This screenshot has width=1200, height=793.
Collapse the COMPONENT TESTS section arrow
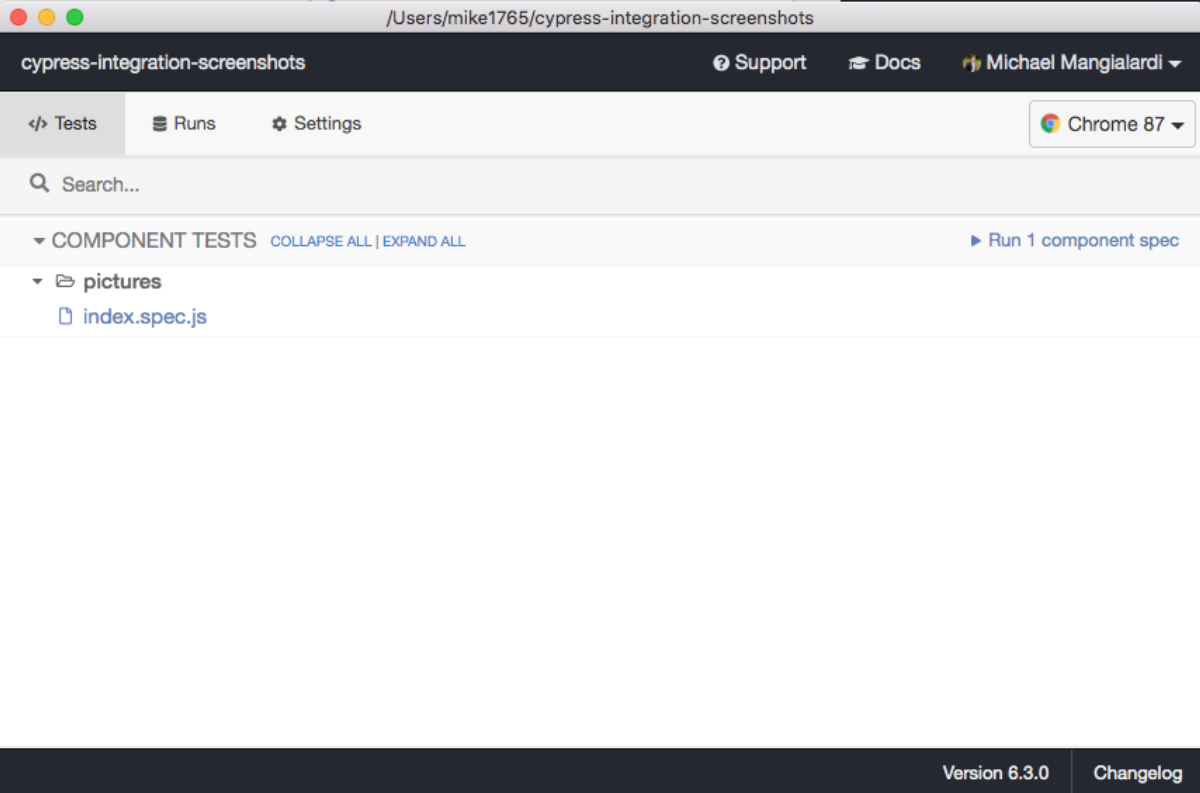(39, 241)
